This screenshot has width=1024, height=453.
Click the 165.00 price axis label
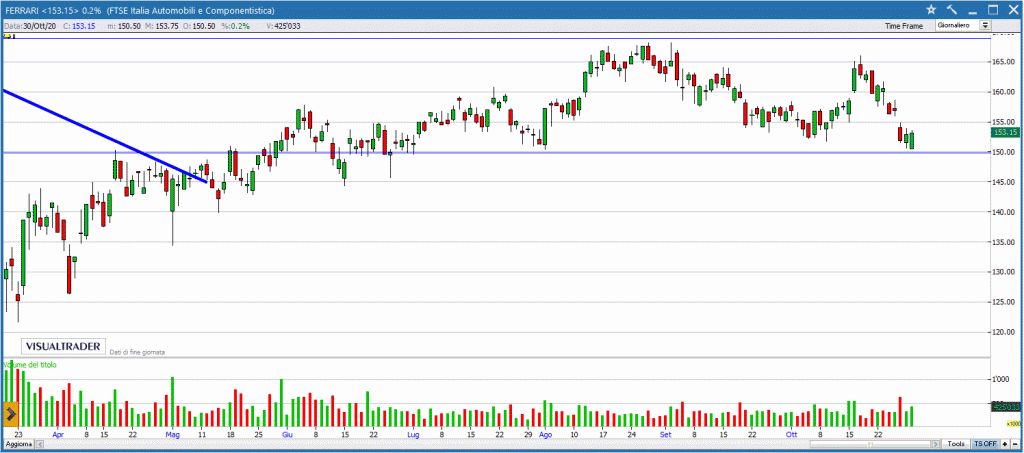[1004, 62]
